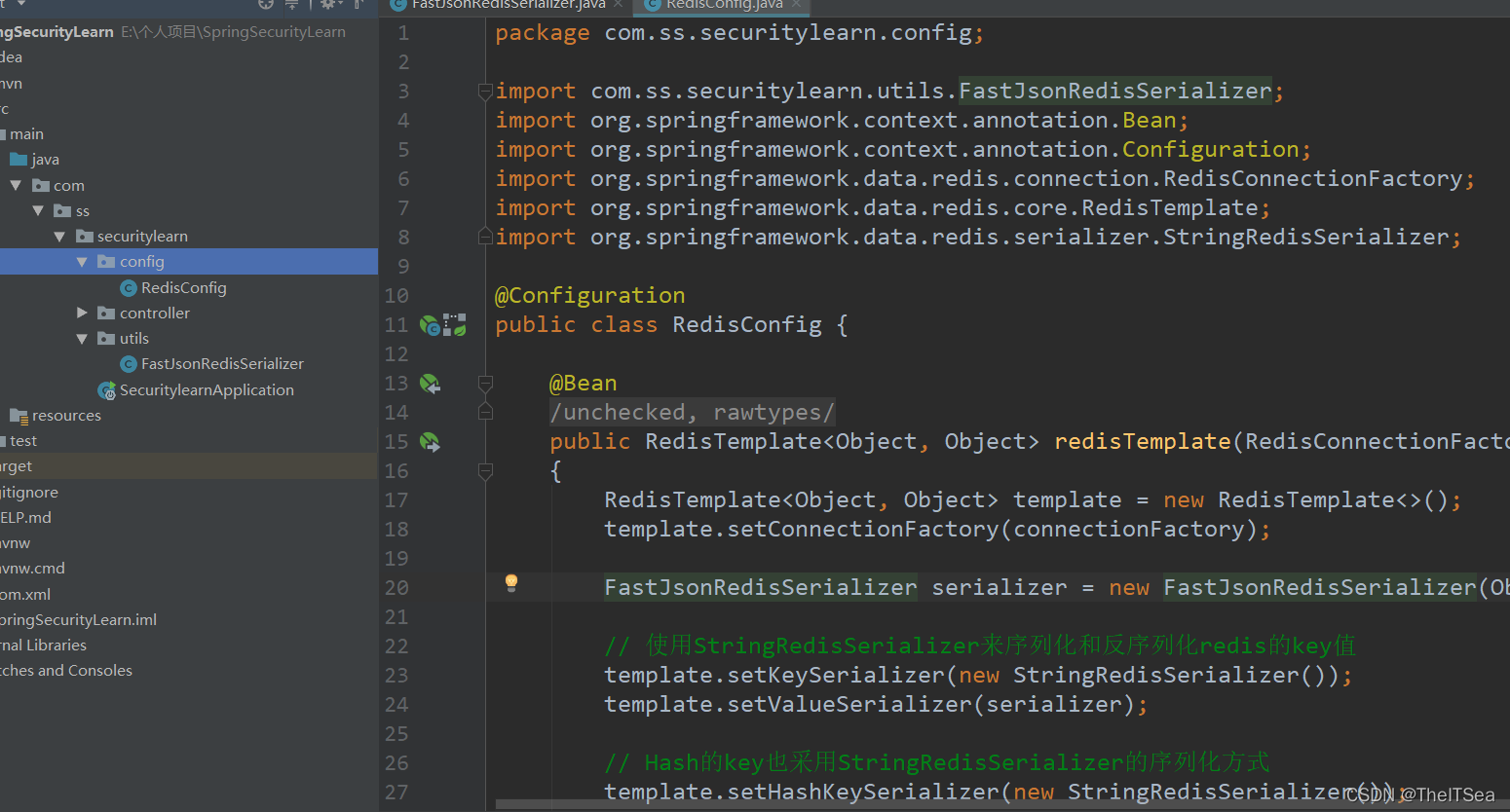Click the setConnectionFactory call on line 18
Viewport: 1510px width, 812px height.
(x=863, y=530)
